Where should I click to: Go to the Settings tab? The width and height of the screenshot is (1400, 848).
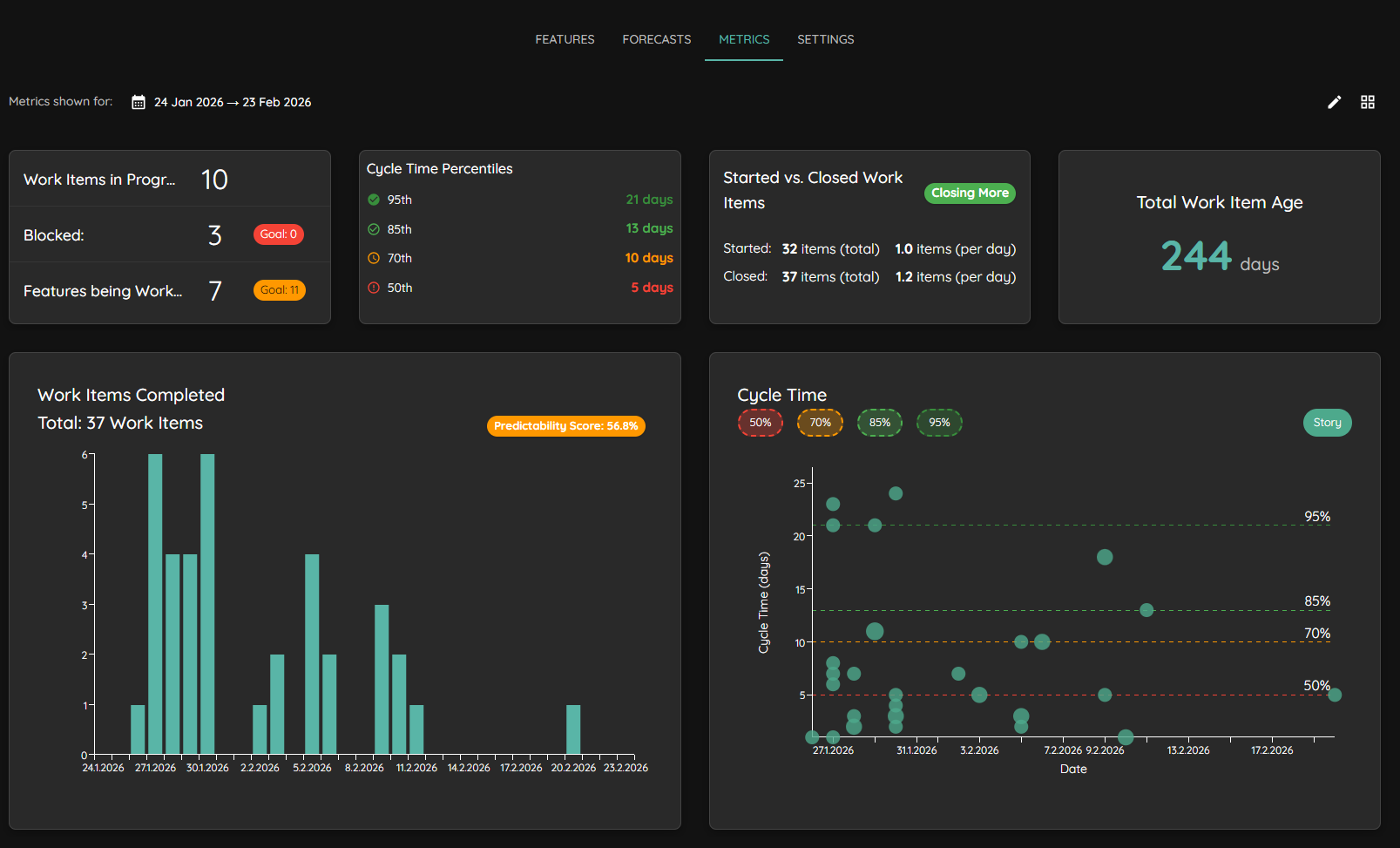point(826,39)
